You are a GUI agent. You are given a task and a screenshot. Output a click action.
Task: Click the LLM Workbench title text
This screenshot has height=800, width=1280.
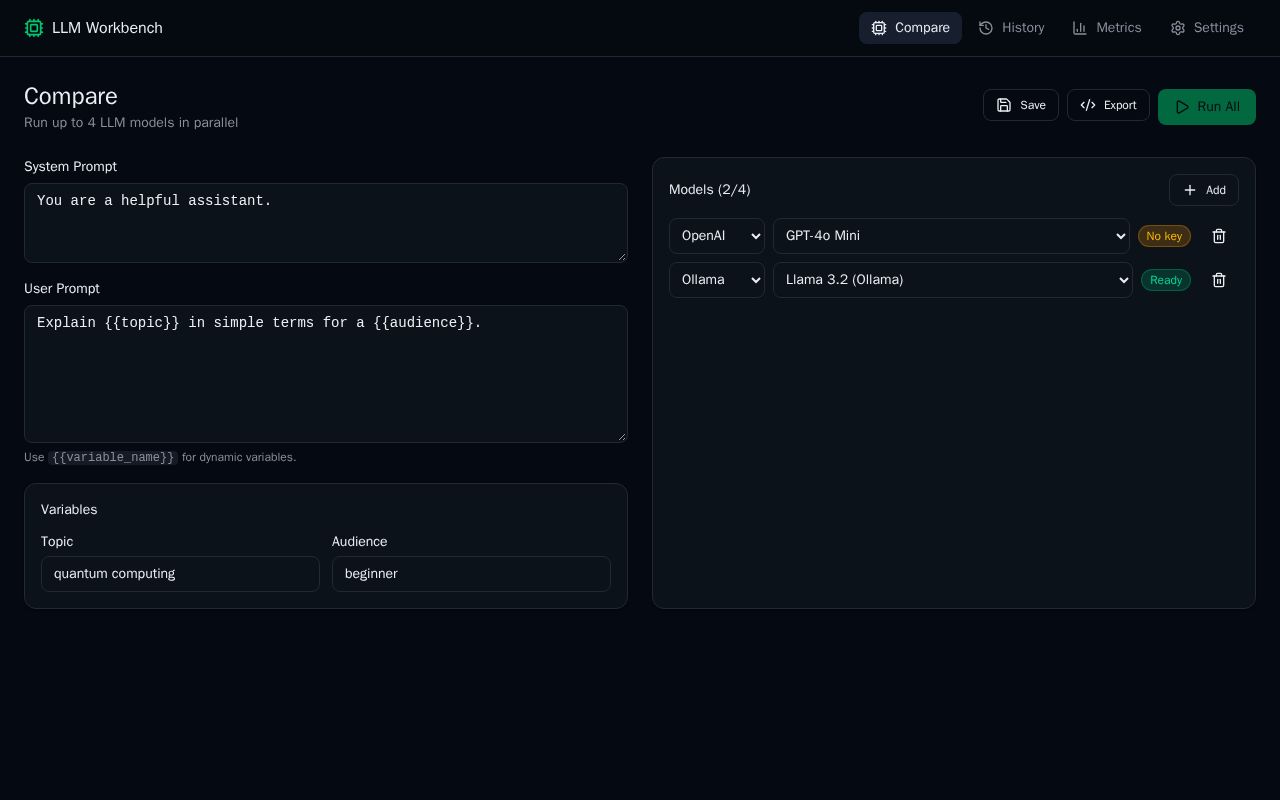tap(107, 28)
